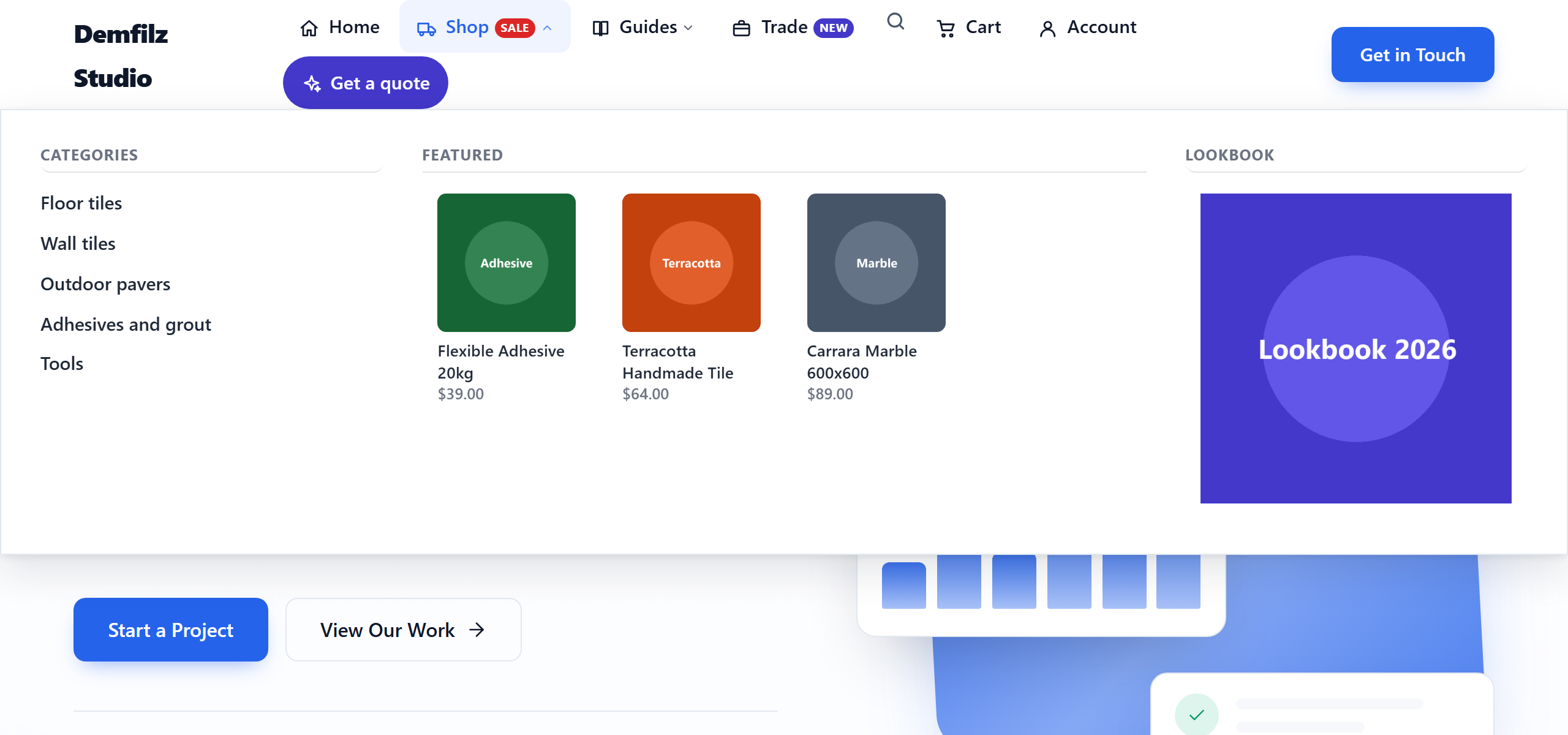The height and width of the screenshot is (735, 1568).
Task: Click the Trade briefcase icon
Action: coord(742,28)
